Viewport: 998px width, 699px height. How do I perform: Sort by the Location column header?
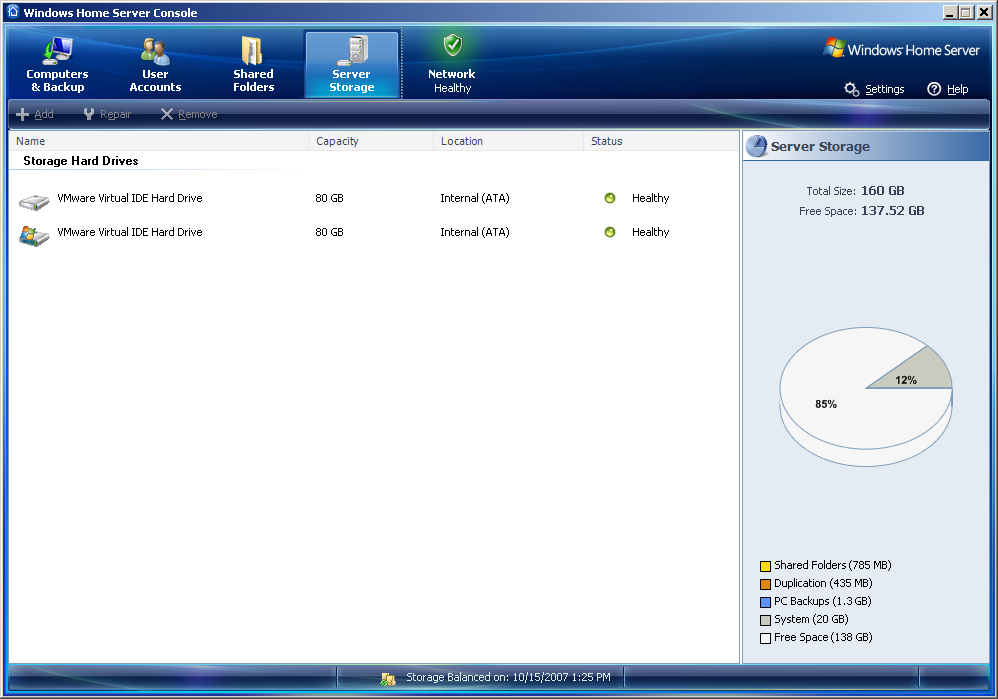[509, 141]
